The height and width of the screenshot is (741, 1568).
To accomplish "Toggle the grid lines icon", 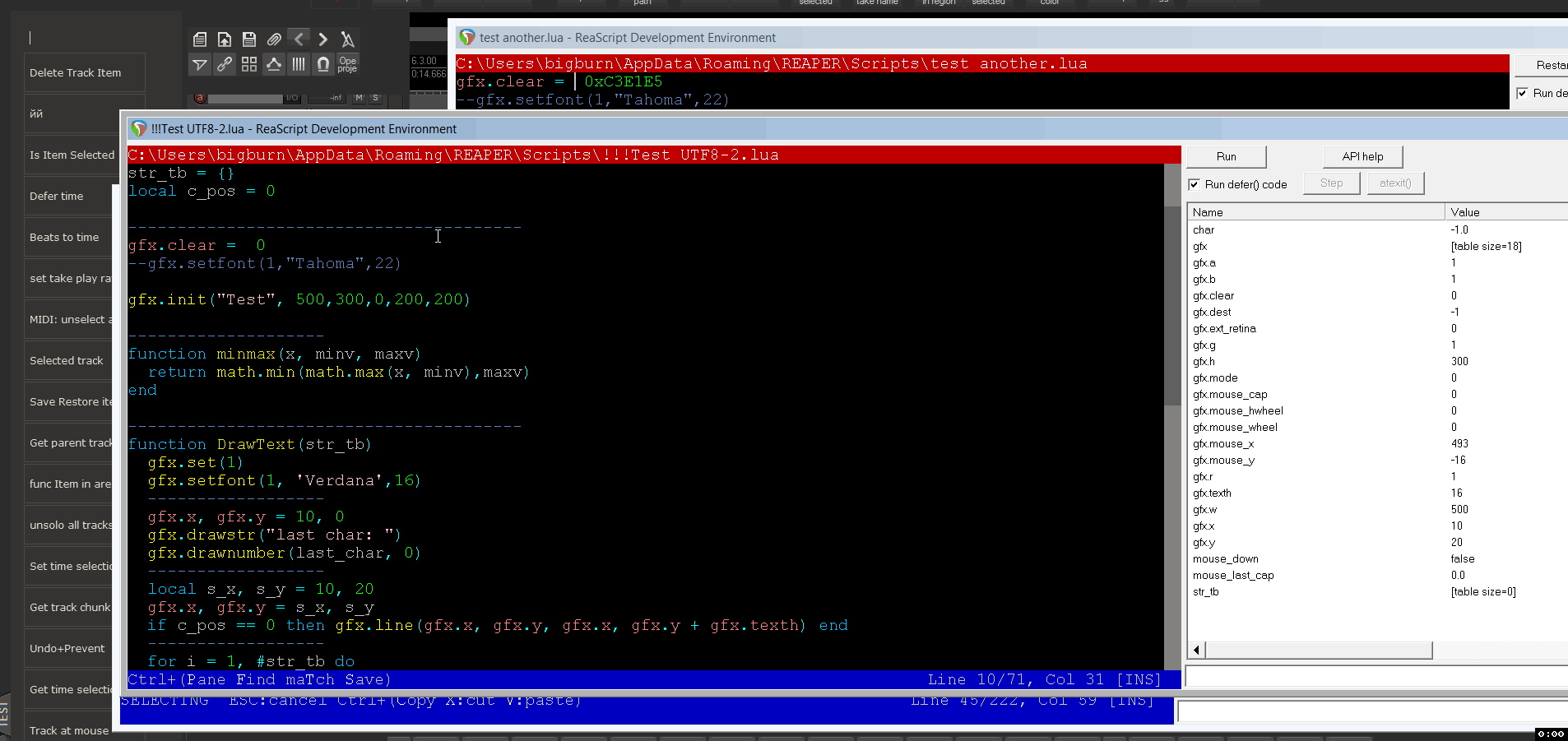I will 299,64.
